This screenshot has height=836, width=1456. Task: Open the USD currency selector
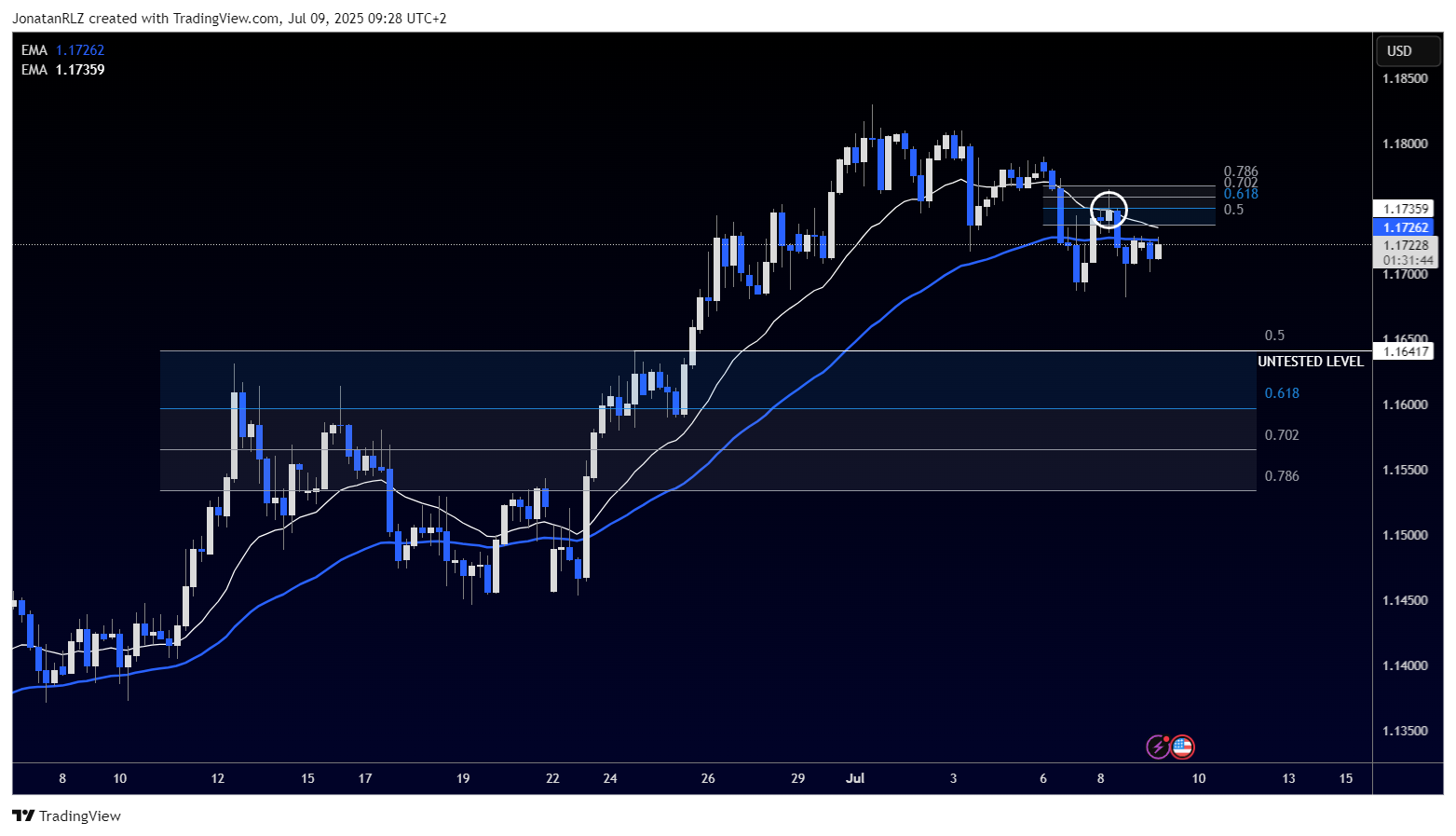click(1408, 51)
